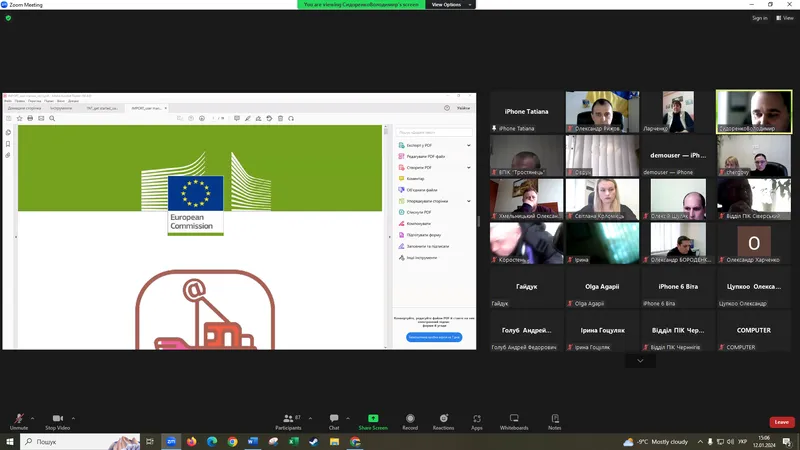Click Sign in at top right

[x=759, y=18]
